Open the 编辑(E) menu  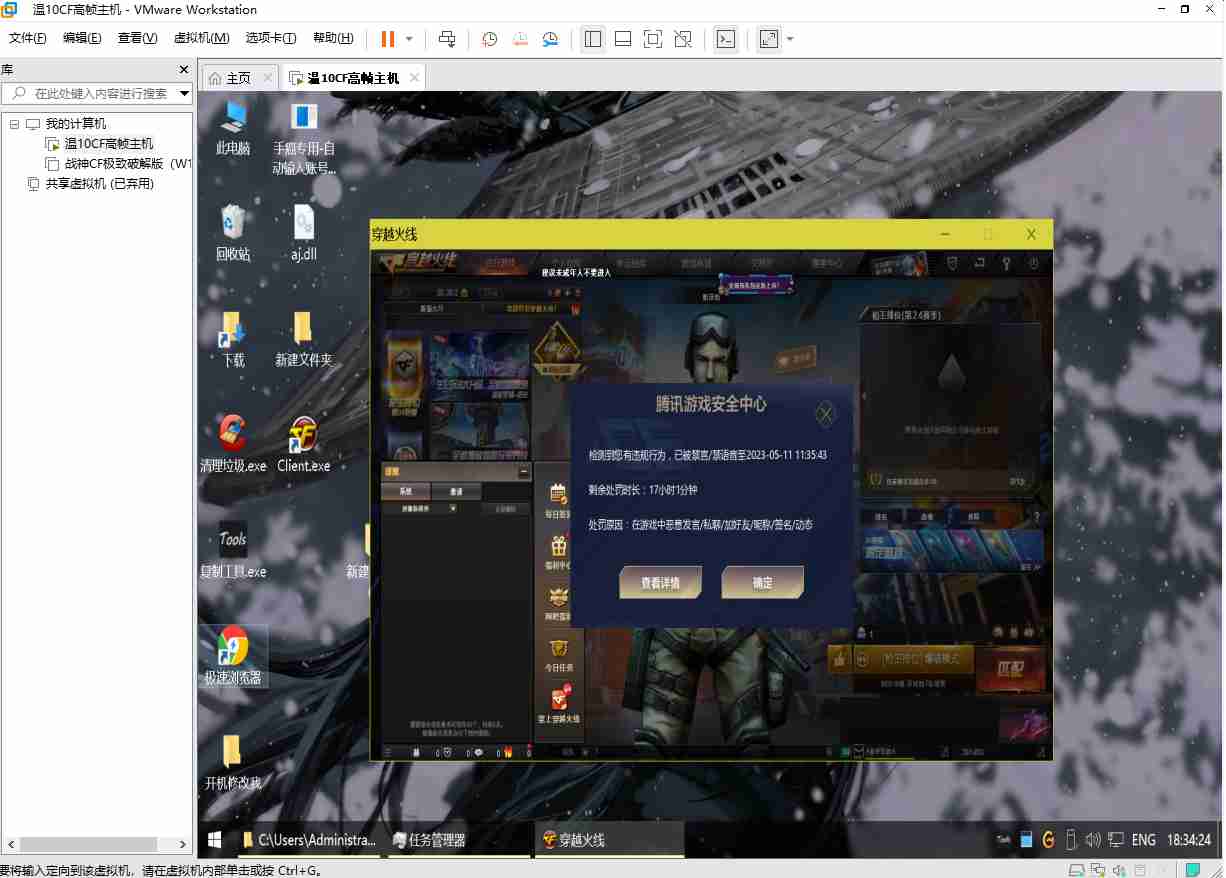pos(82,38)
